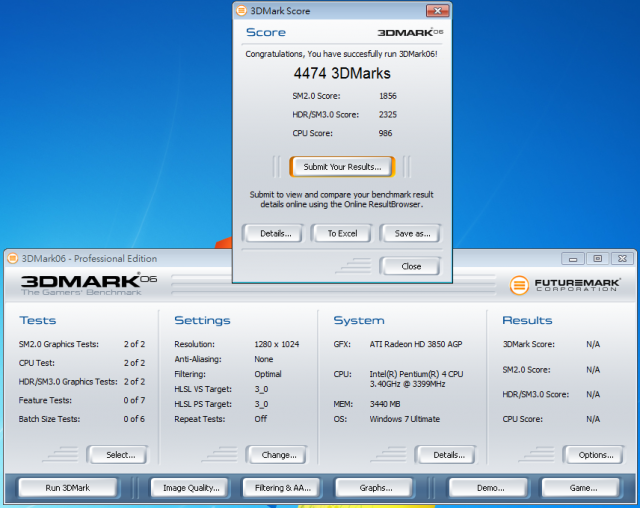
Task: Click the System section heading
Action: (x=359, y=320)
